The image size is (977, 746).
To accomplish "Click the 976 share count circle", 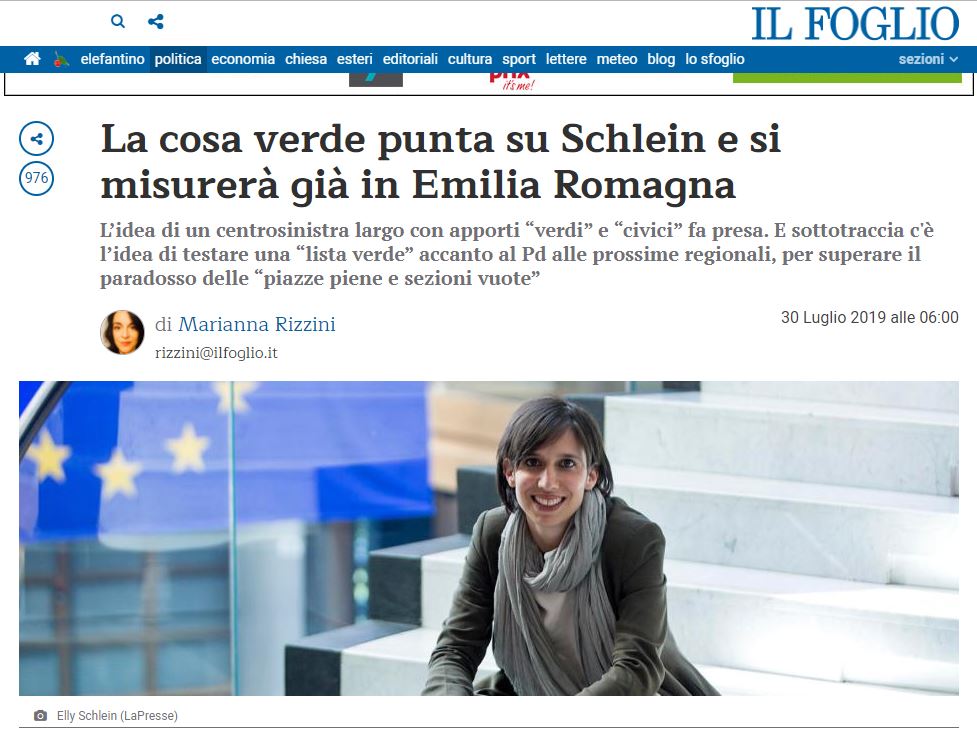I will [37, 178].
